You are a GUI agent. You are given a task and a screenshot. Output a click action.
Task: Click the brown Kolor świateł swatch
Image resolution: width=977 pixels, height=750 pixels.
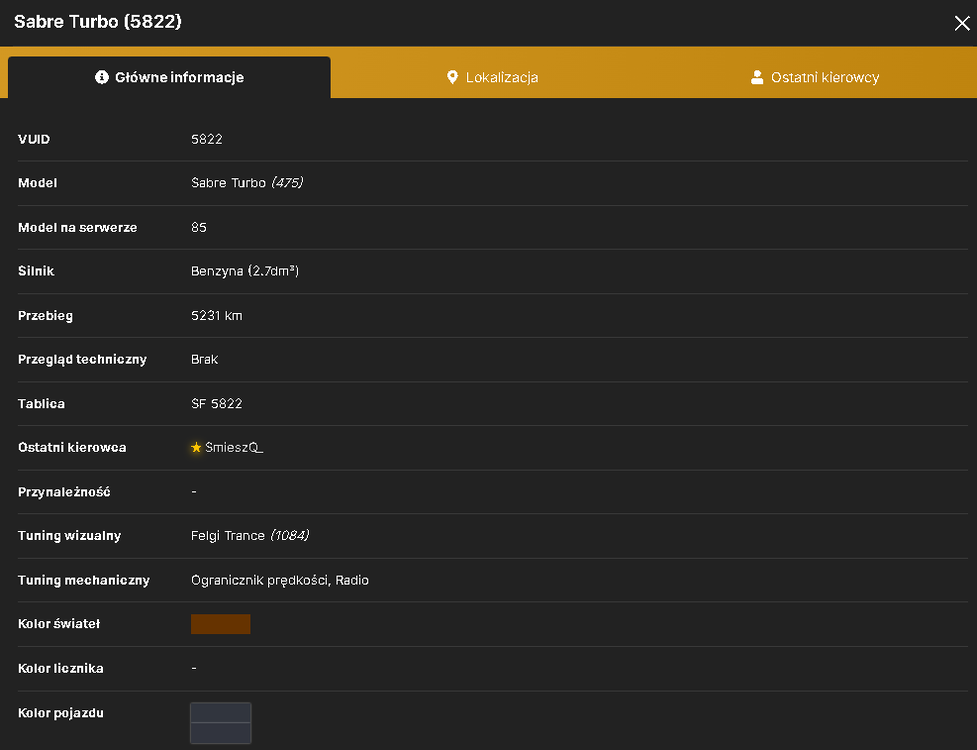point(221,624)
